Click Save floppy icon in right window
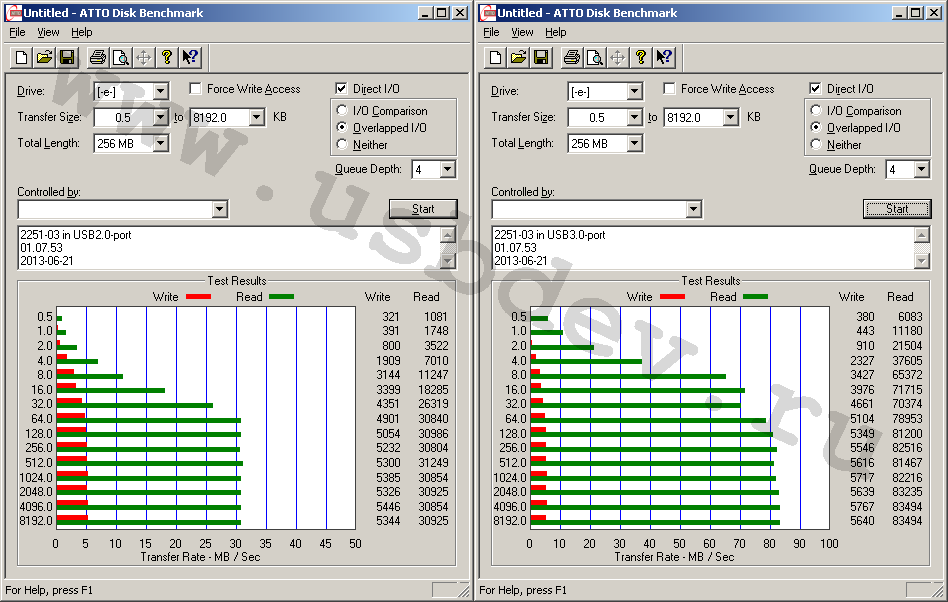948x602 pixels. tap(541, 57)
